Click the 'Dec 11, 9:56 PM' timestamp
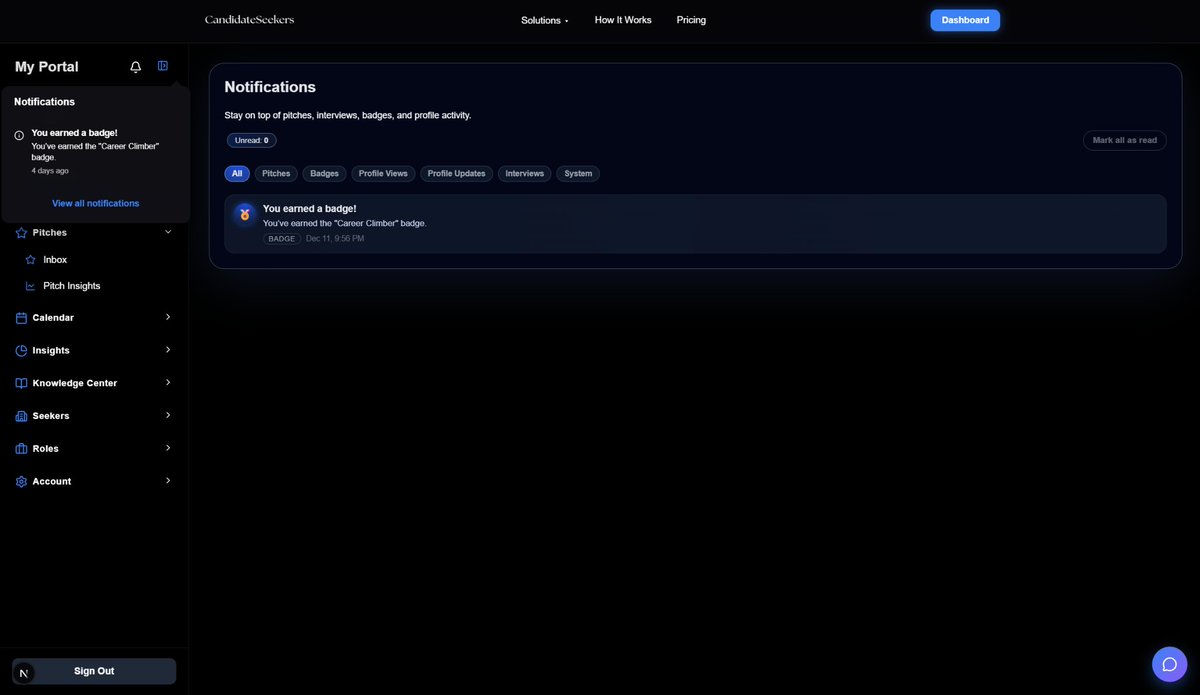This screenshot has height=695, width=1200. coord(335,239)
